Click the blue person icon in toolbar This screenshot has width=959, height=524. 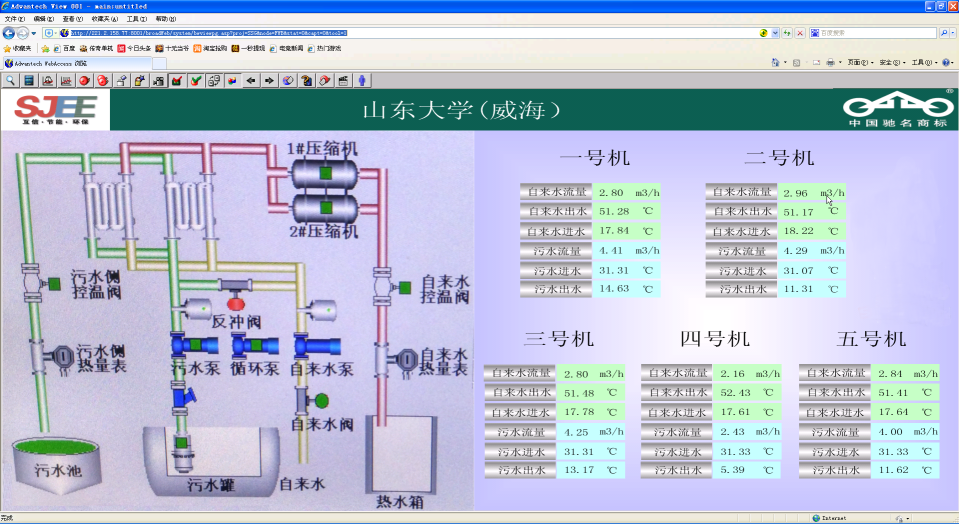tap(361, 80)
